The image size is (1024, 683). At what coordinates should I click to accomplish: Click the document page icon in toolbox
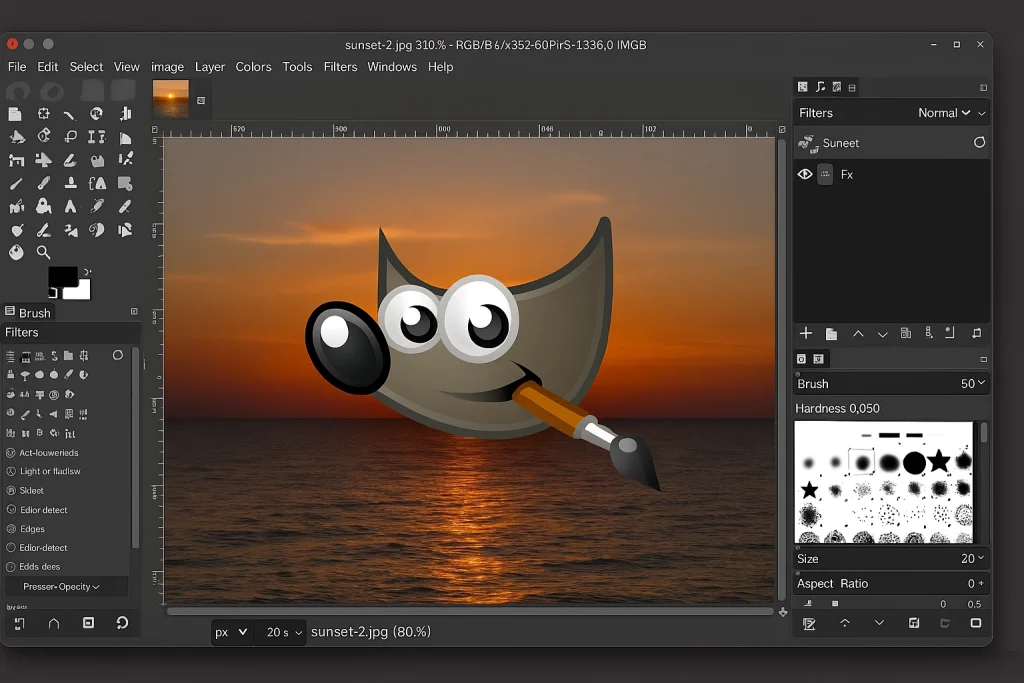(x=14, y=114)
